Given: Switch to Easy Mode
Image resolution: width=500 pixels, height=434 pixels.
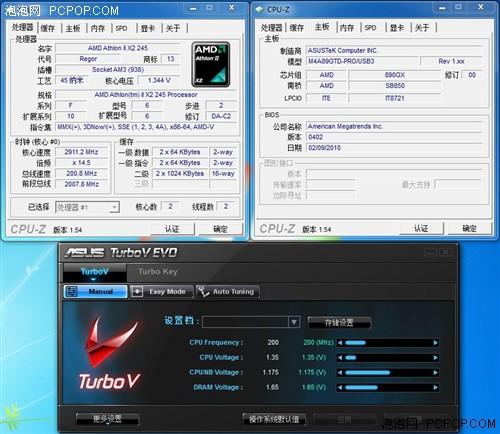Looking at the screenshot, I should 162,291.
